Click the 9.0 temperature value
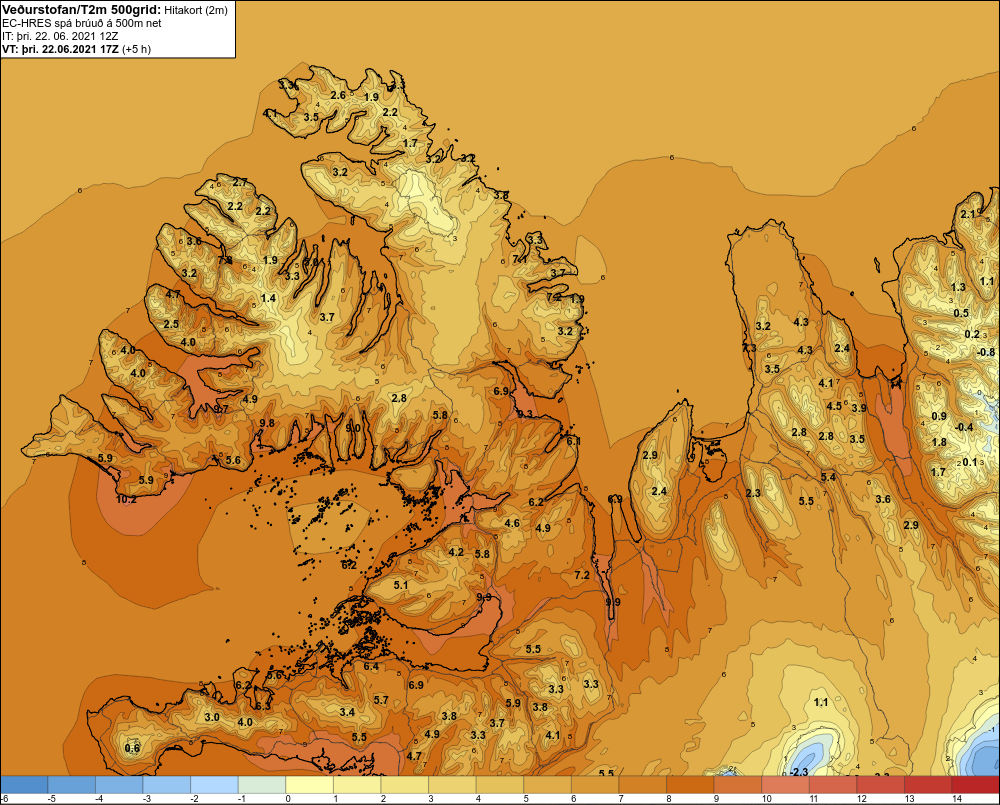This screenshot has height=805, width=1000. pos(353,428)
